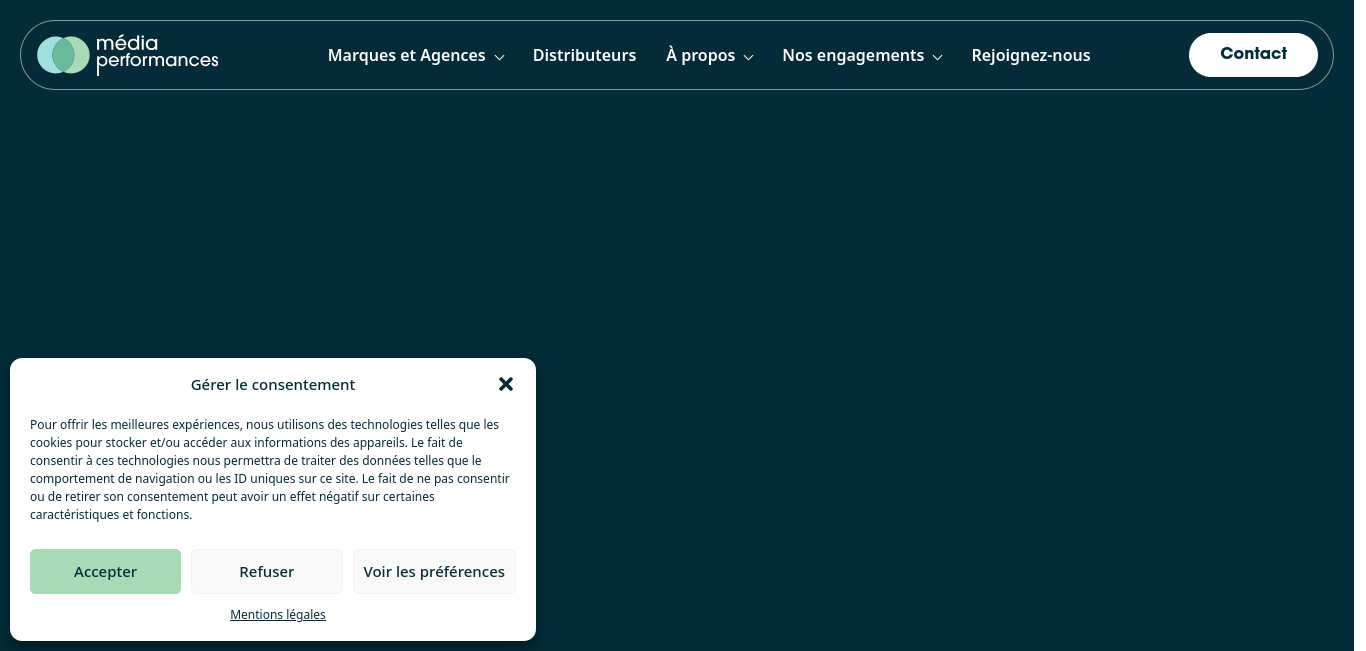
Task: Go to the Rejoignez-nous page
Action: click(x=1031, y=56)
